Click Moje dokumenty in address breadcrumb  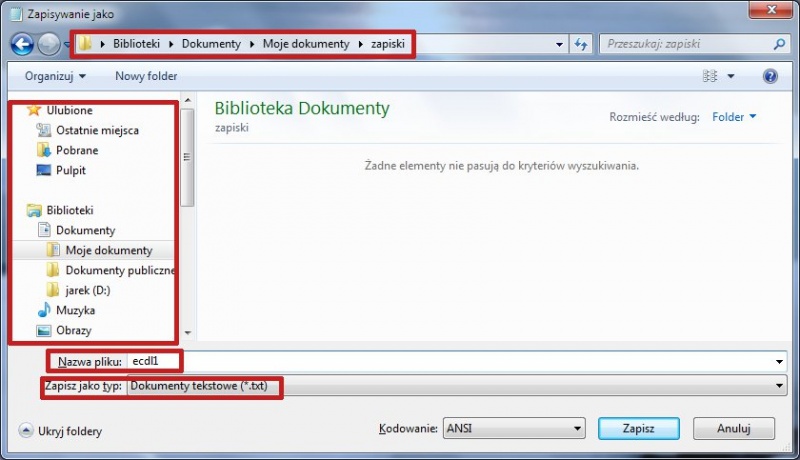pos(306,45)
